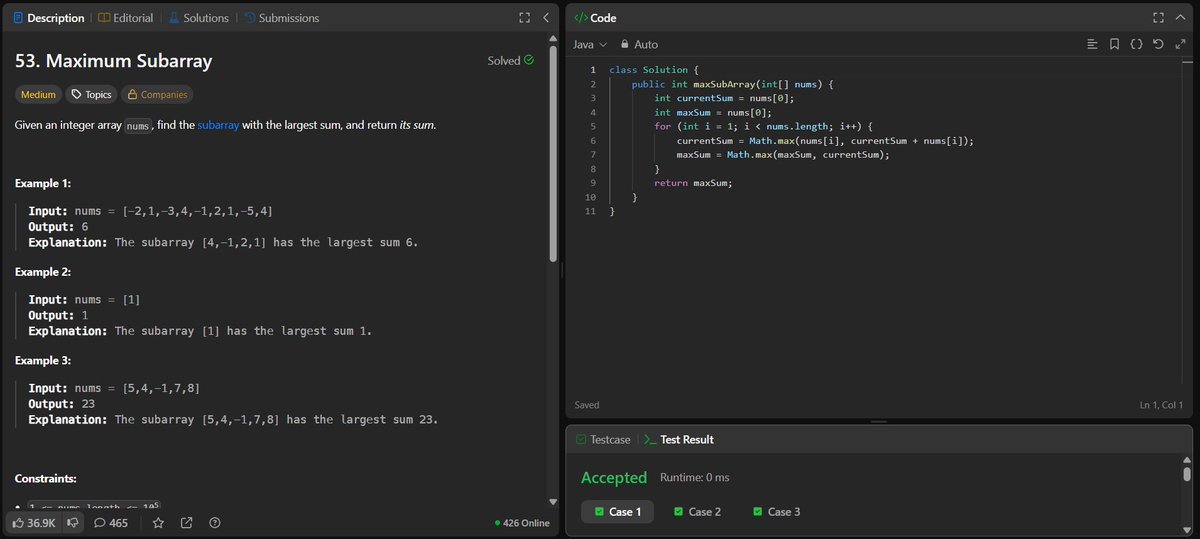Click the Code panel header tab
The width and height of the screenshot is (1200, 539).
[595, 18]
